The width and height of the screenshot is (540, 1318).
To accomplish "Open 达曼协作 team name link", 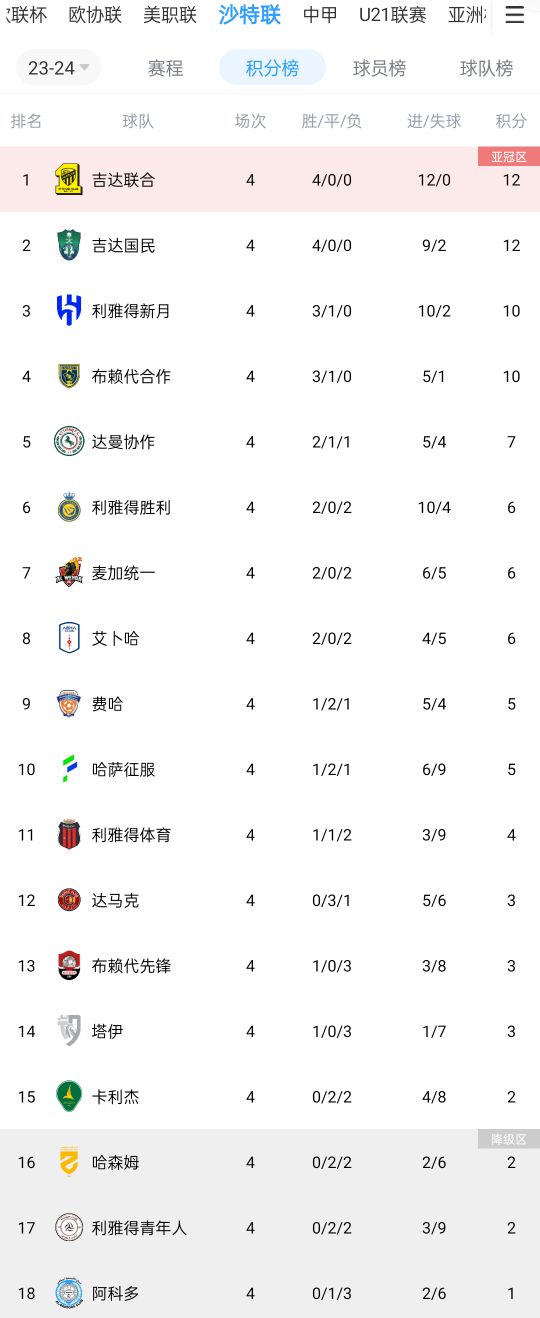I will pos(123,442).
